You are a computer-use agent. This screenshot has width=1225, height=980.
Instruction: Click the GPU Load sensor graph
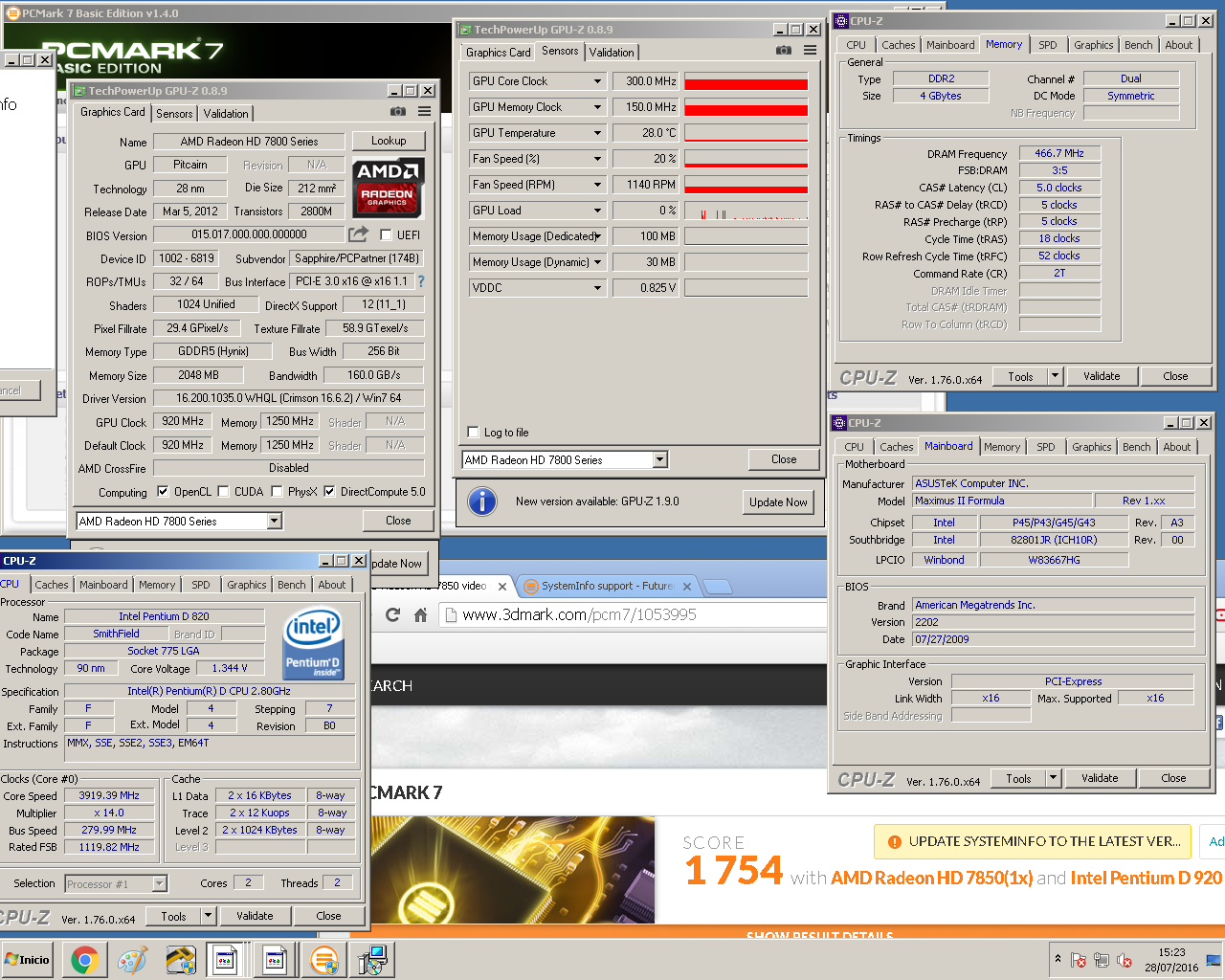(x=746, y=211)
